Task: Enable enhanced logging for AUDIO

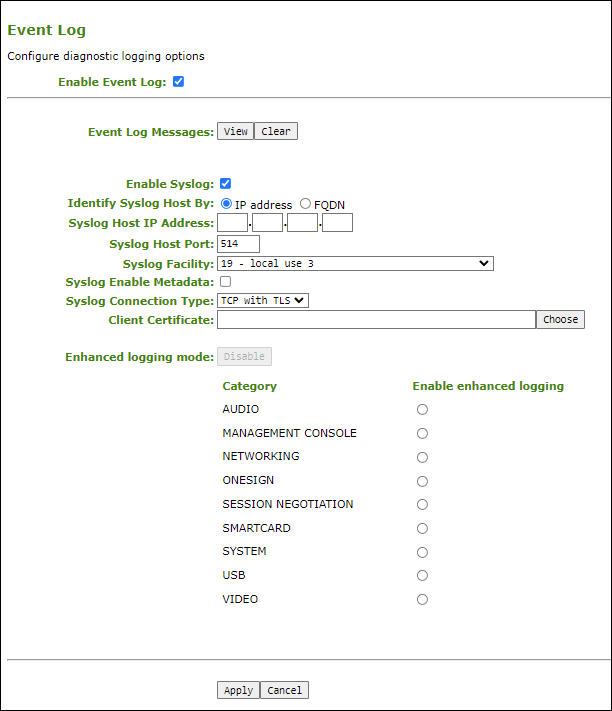Action: pos(423,409)
